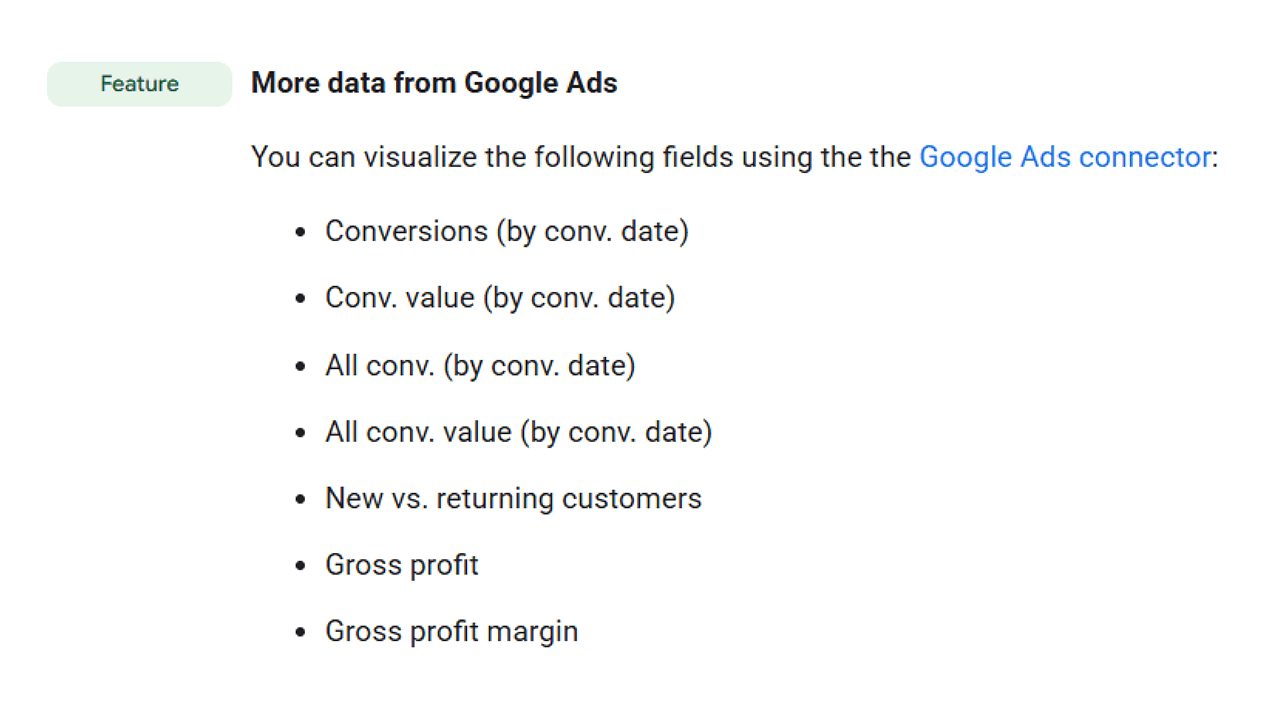This screenshot has height=720, width=1280.
Task: Select "Conv. value (by conv. date)" item text
Action: [500, 298]
